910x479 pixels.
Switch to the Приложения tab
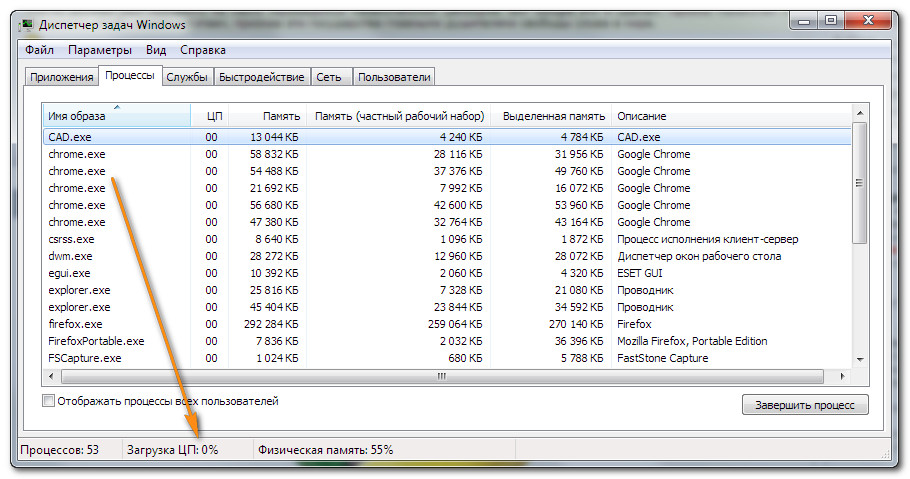[62, 77]
